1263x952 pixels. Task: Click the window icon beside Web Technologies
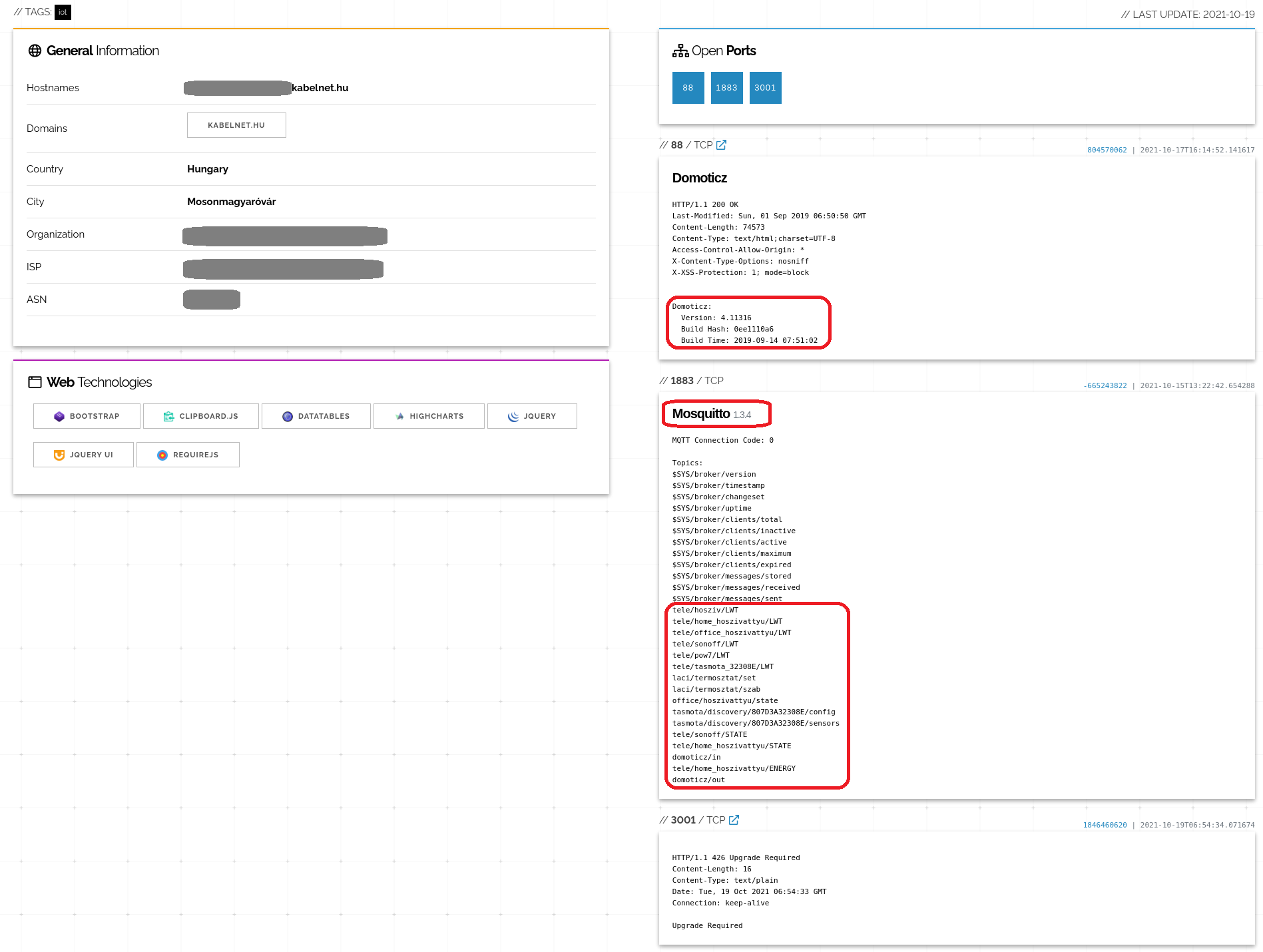point(35,382)
